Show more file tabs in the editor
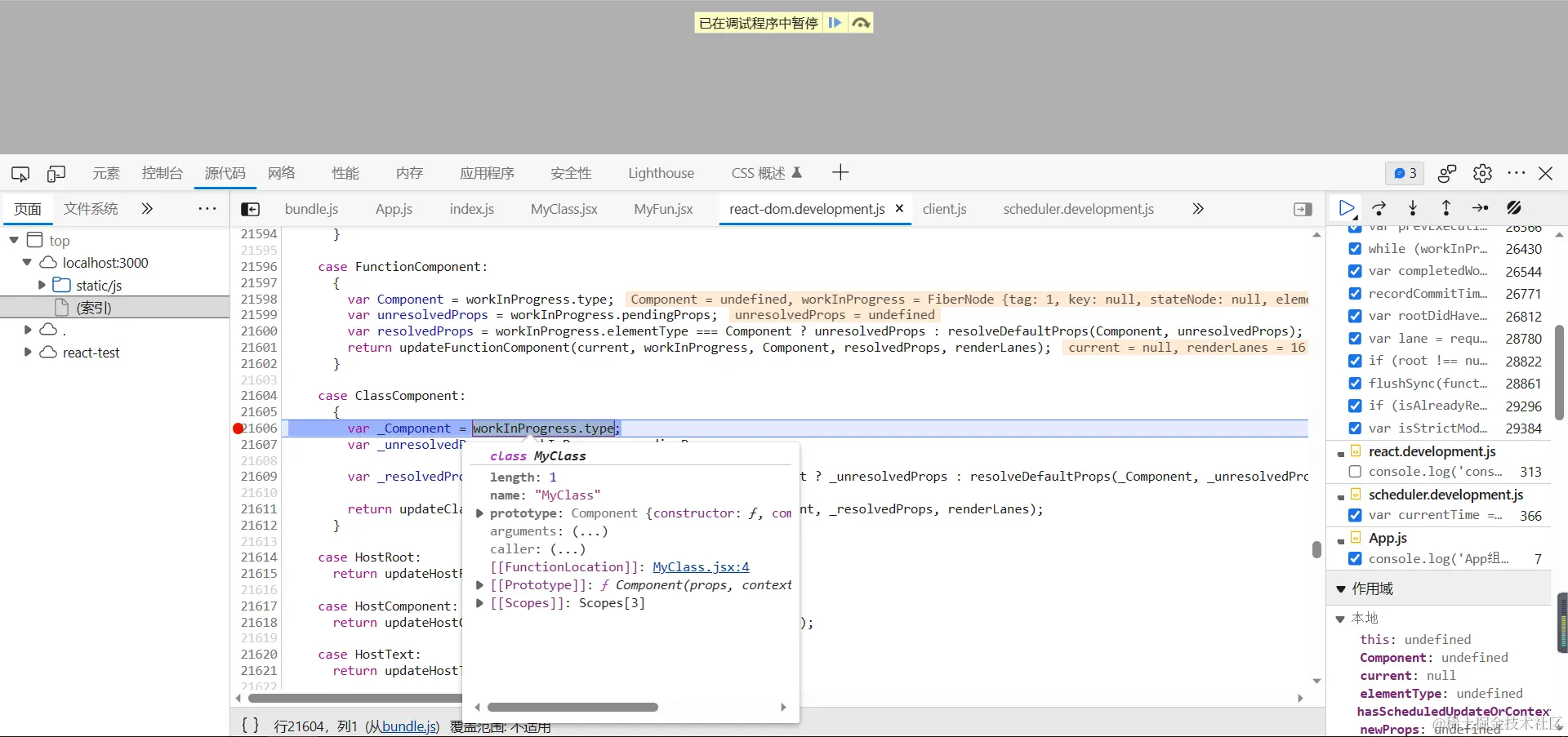Screen dimensions: 1568x737 coord(1198,209)
